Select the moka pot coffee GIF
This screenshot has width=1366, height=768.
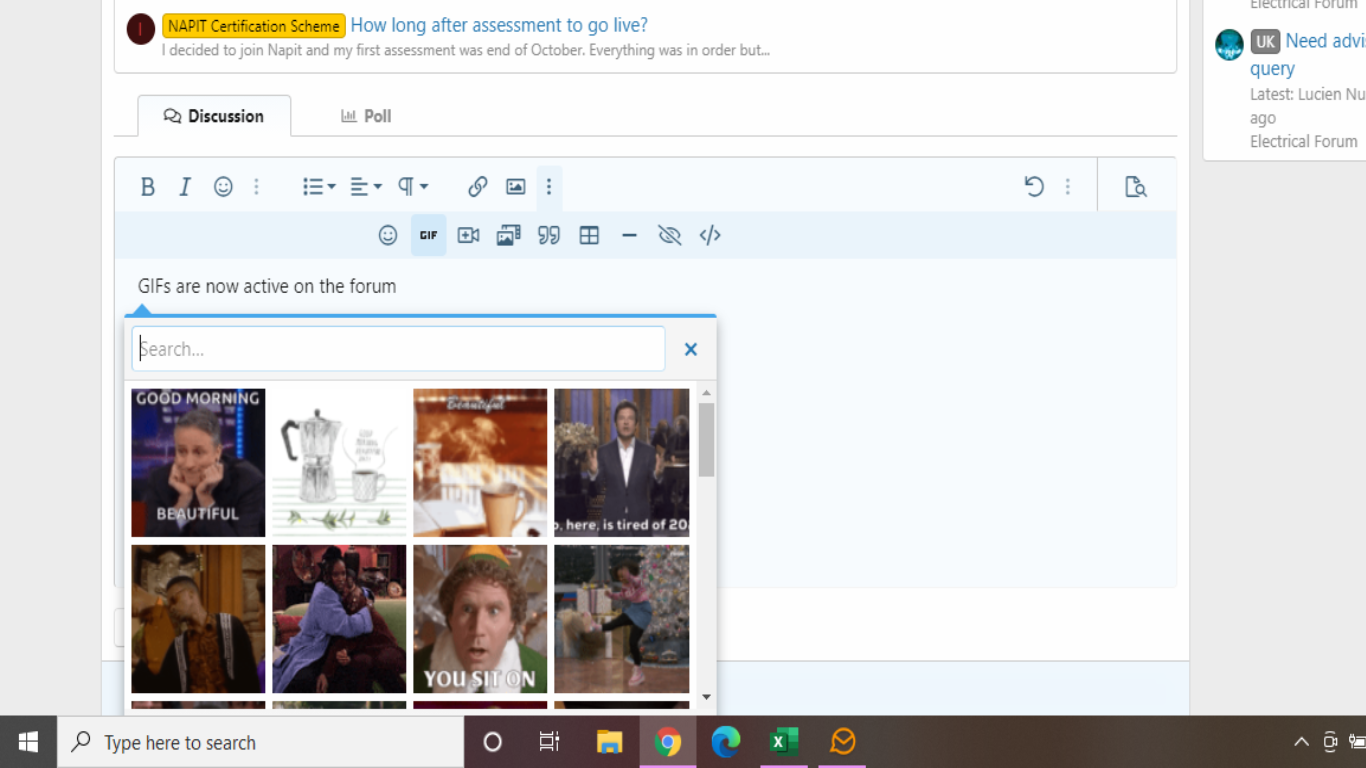[x=339, y=463]
